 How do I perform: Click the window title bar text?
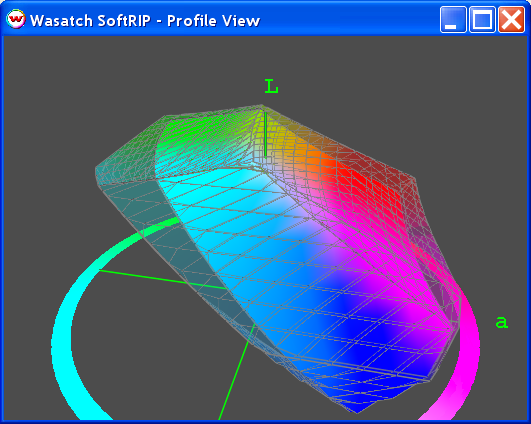[x=145, y=21]
